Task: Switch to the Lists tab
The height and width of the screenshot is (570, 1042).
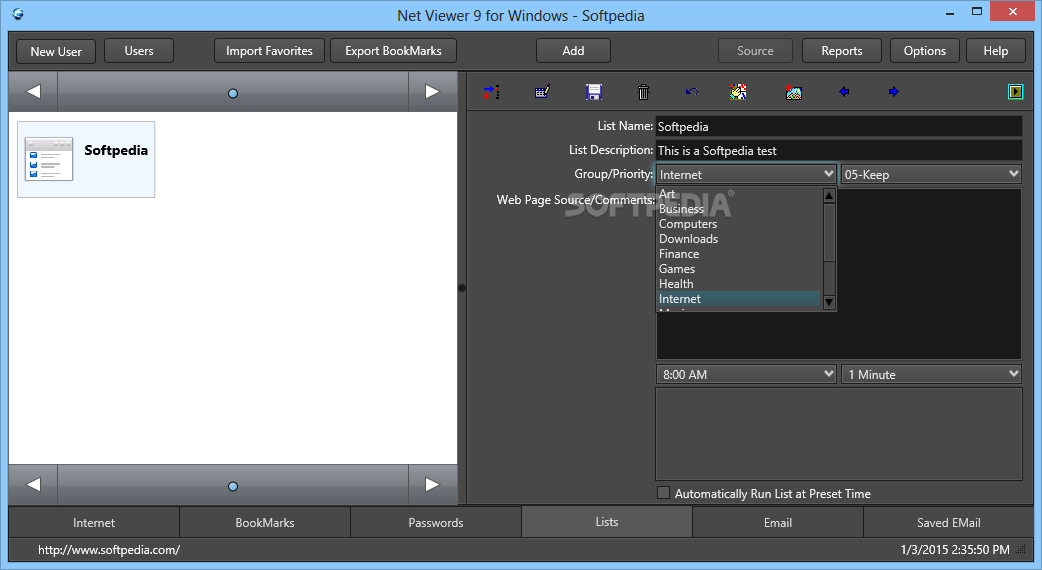Action: click(x=607, y=522)
